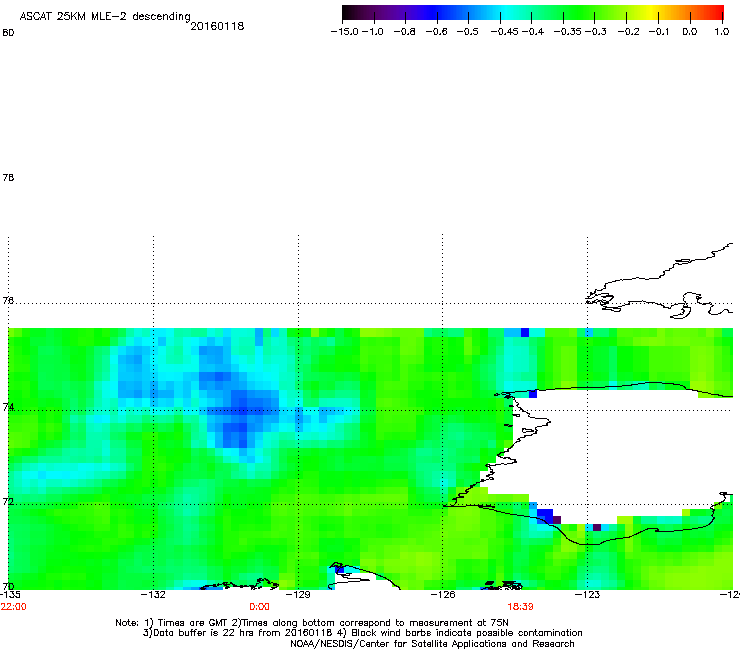Click the dark purple end of the color scale

(x=352, y=13)
